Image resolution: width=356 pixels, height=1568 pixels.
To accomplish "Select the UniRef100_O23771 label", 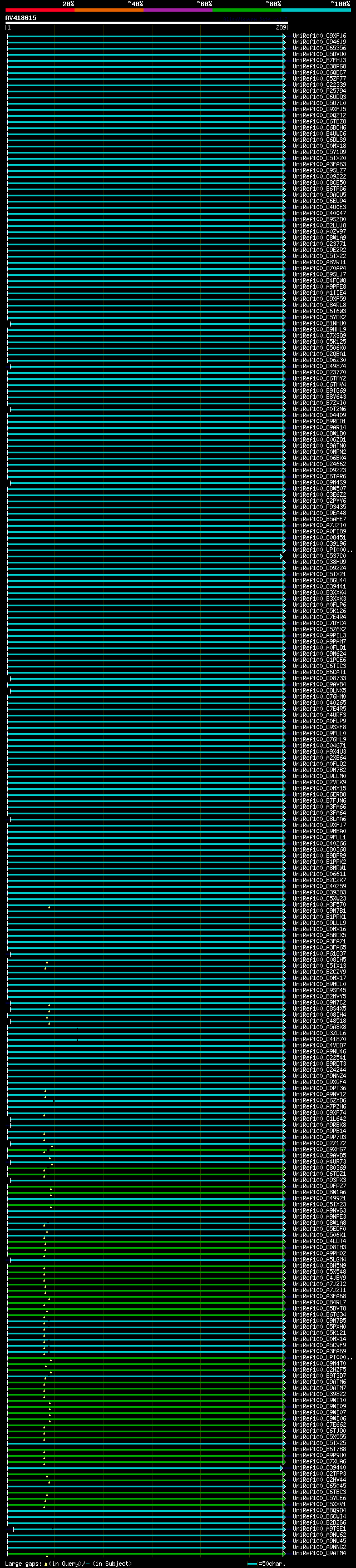I will [x=319, y=244].
